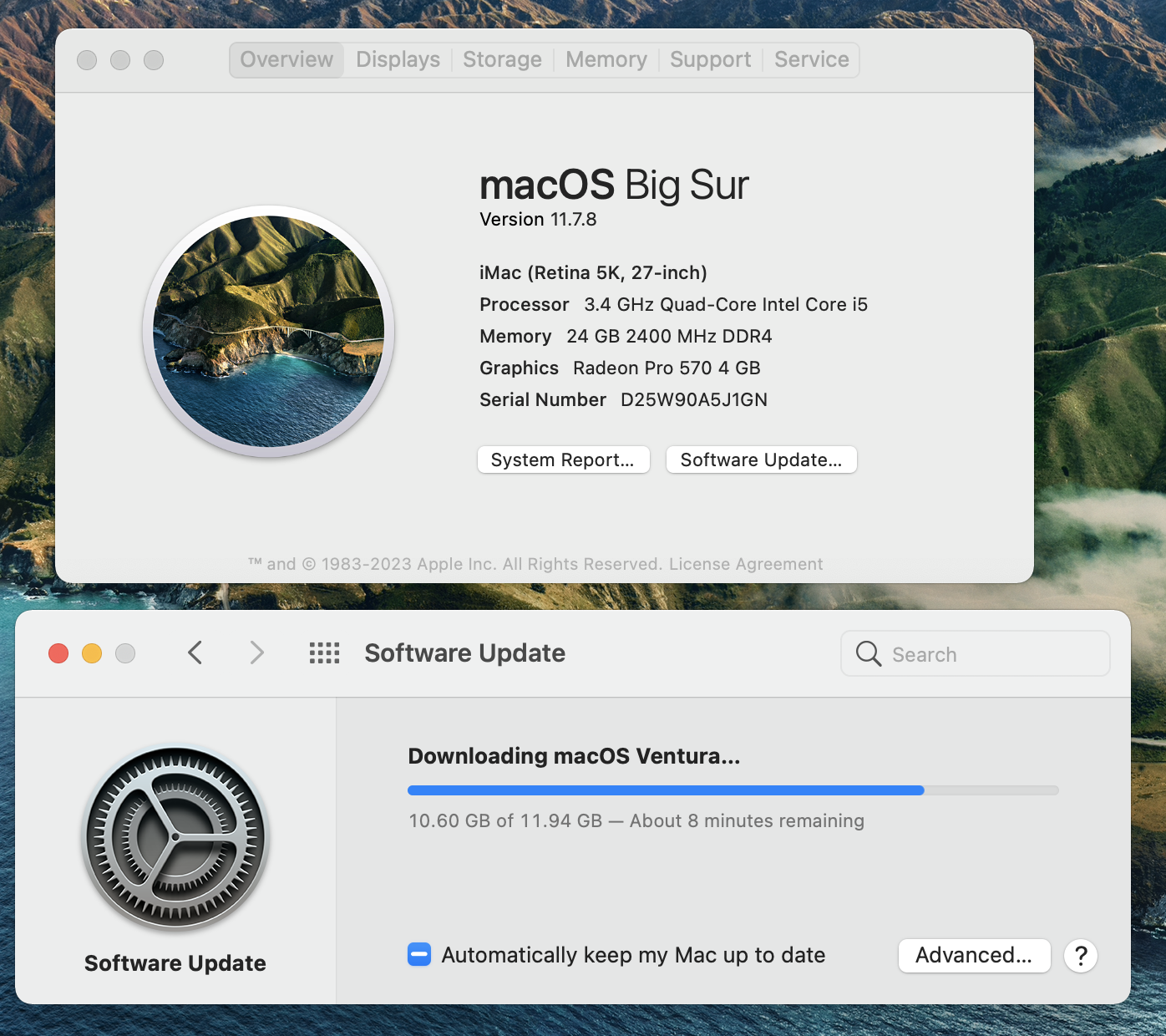The height and width of the screenshot is (1036, 1166).
Task: Switch to the Storage tab
Action: point(502,60)
